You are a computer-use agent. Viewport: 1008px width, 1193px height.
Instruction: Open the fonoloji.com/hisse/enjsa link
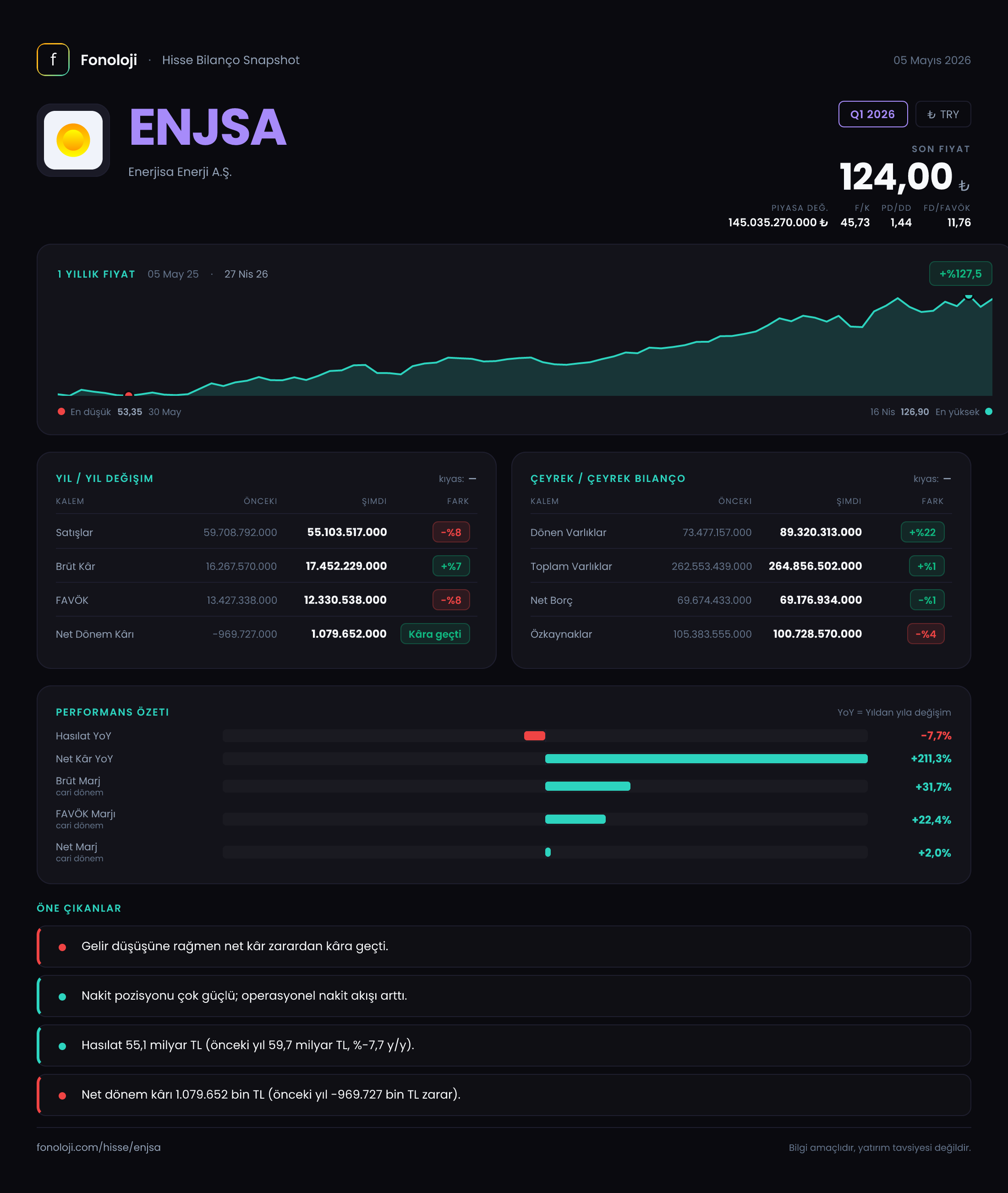pos(99,1147)
